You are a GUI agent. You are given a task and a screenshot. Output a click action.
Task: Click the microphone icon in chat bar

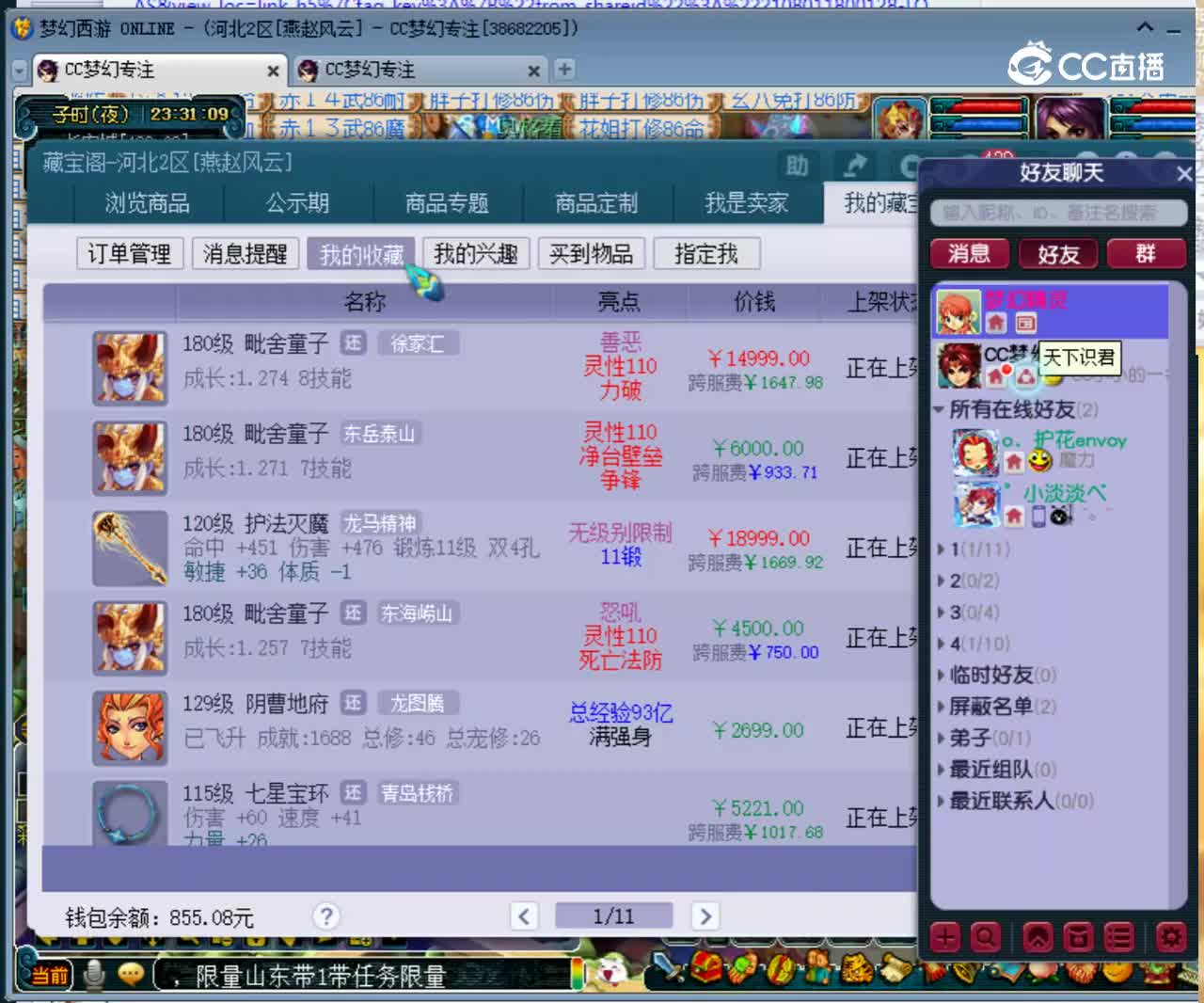[x=94, y=975]
